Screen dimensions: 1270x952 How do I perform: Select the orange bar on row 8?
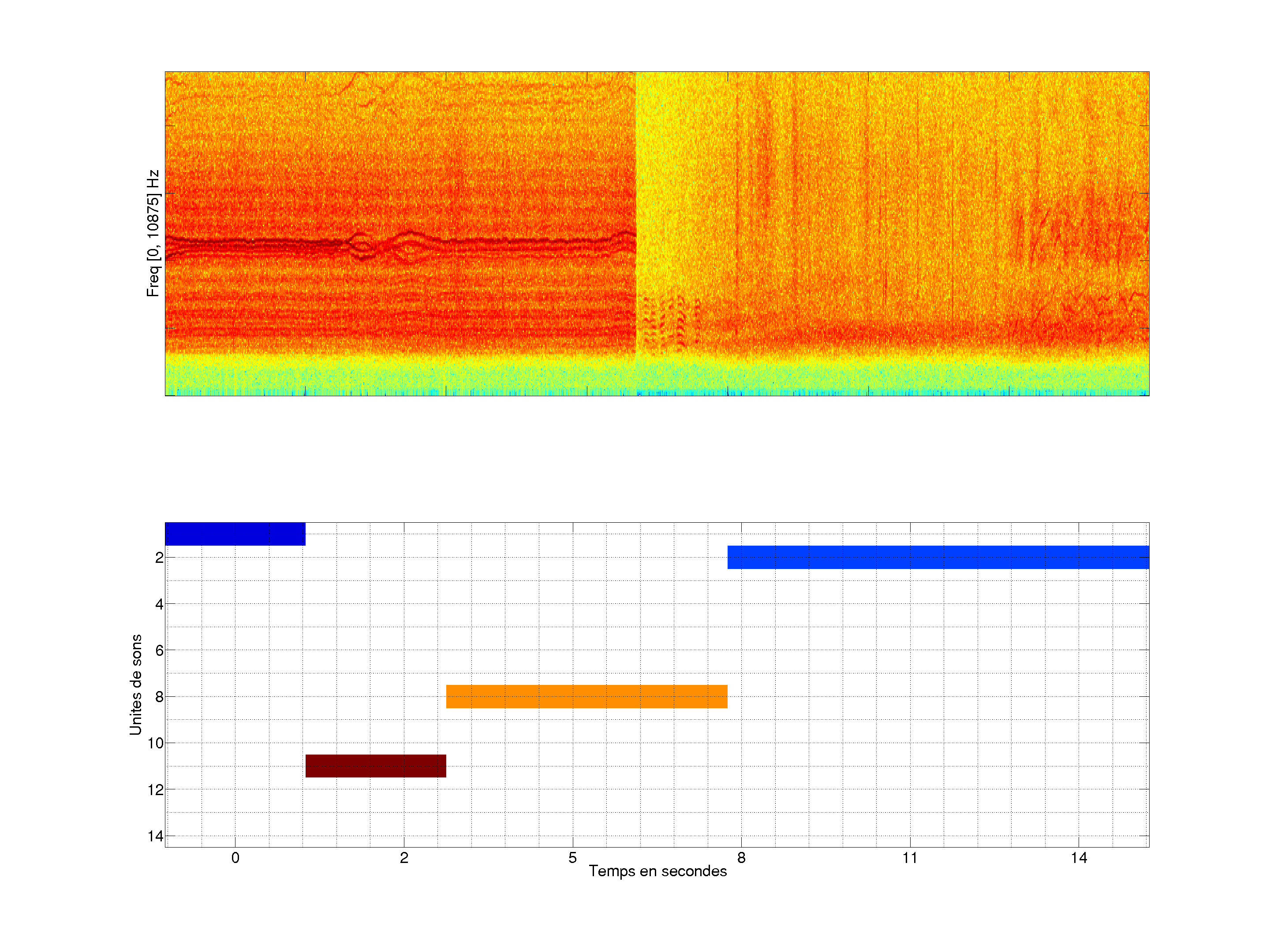pos(586,696)
